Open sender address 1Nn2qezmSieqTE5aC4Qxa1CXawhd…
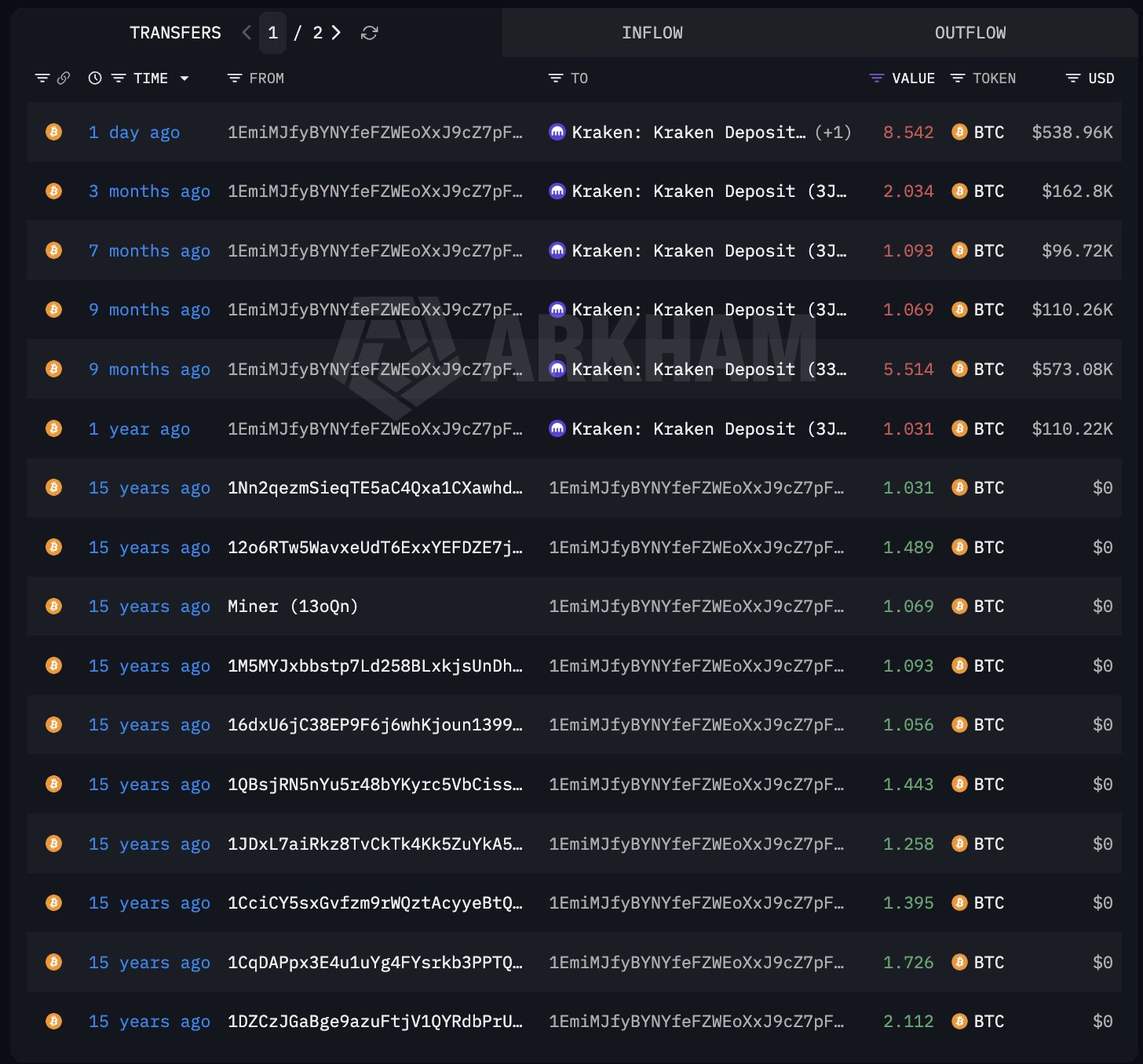Screen dimensions: 1143x1064 pyautogui.click(x=375, y=488)
